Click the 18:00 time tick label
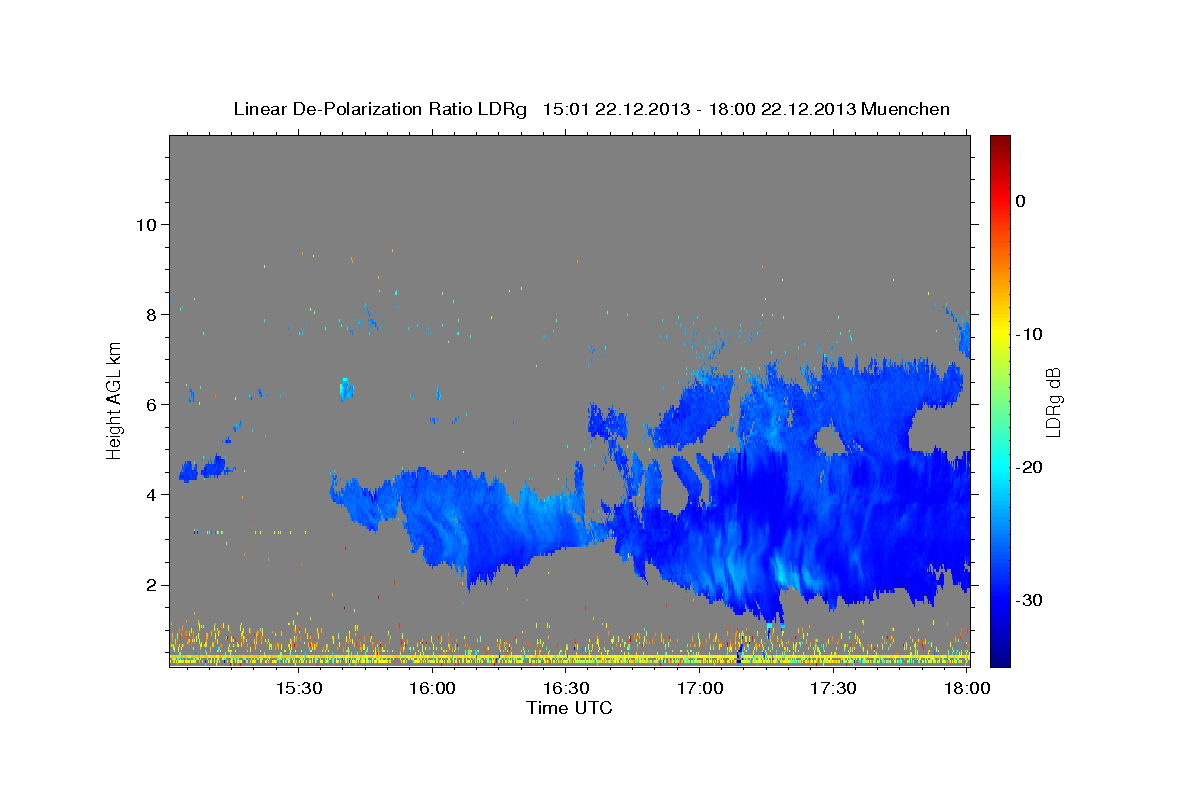This screenshot has width=1200, height=800. click(967, 689)
